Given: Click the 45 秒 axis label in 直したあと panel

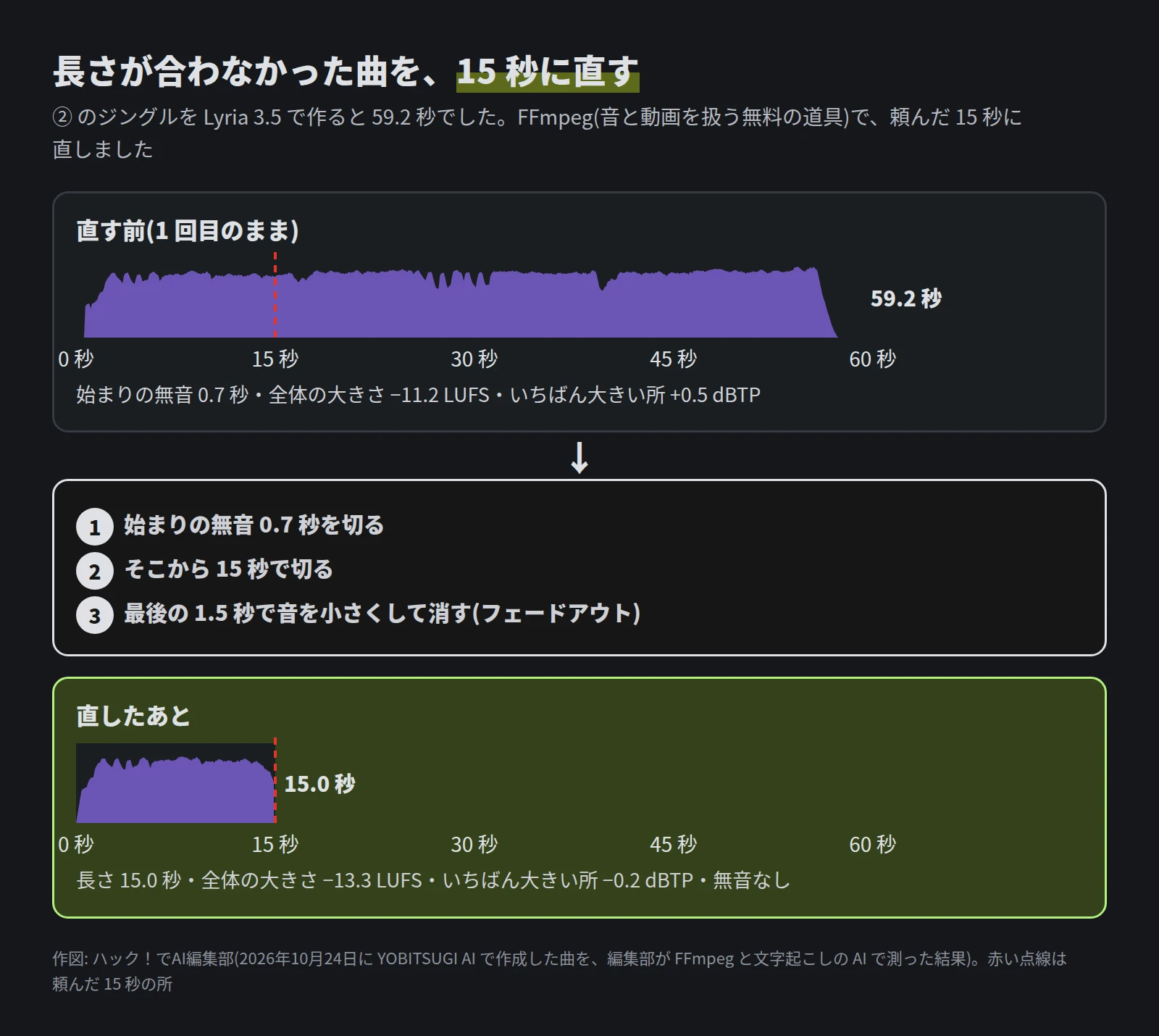Looking at the screenshot, I should click(674, 844).
